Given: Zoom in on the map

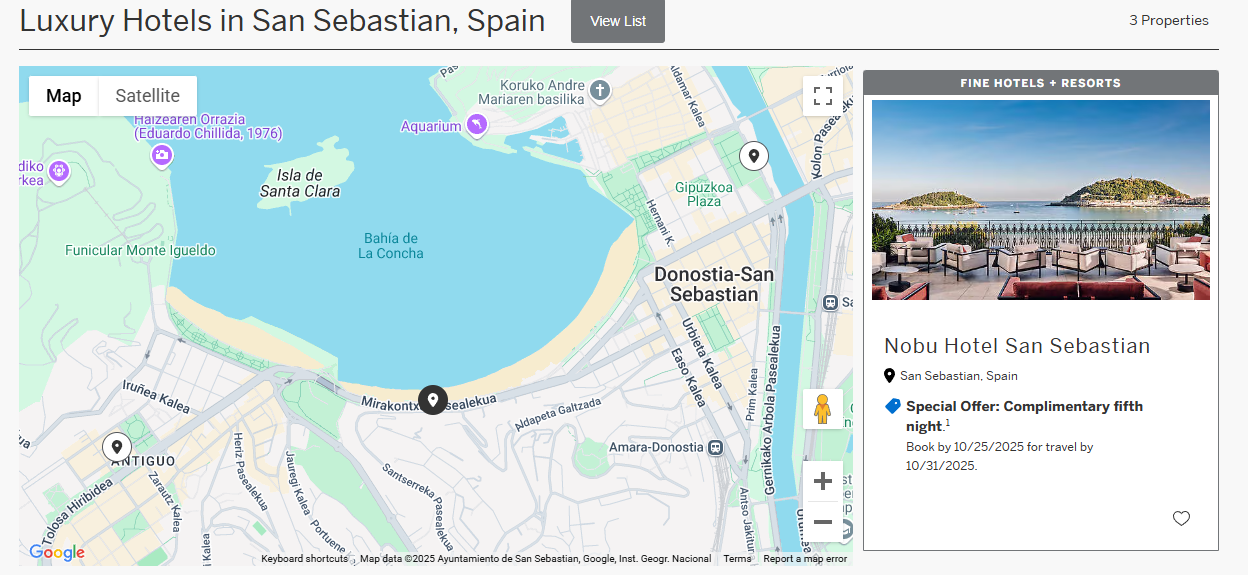Looking at the screenshot, I should pyautogui.click(x=823, y=481).
